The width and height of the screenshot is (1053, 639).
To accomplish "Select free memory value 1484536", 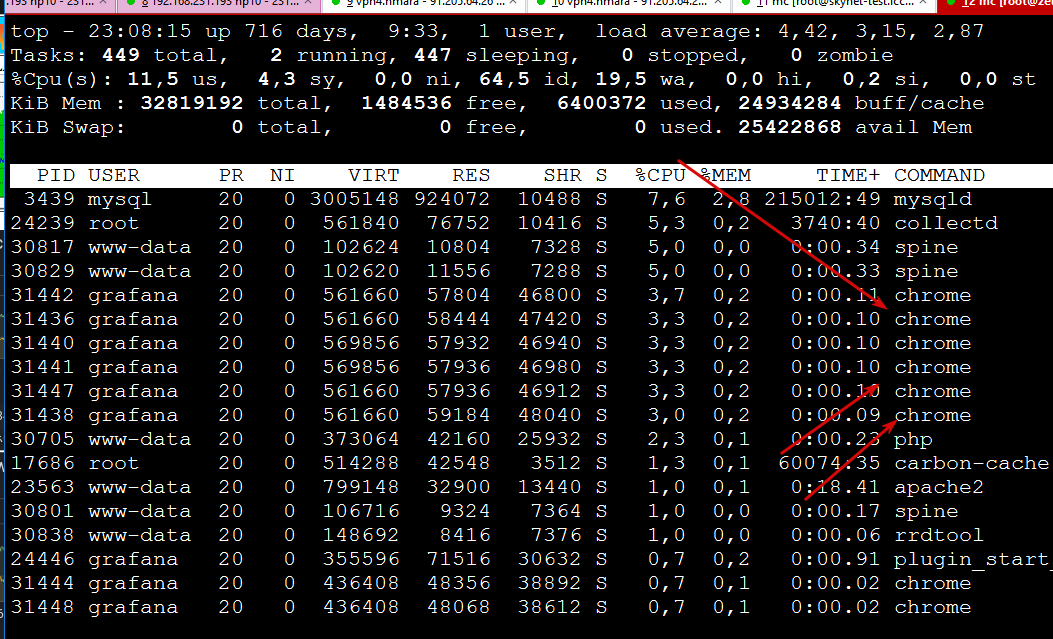I will click(x=406, y=104).
